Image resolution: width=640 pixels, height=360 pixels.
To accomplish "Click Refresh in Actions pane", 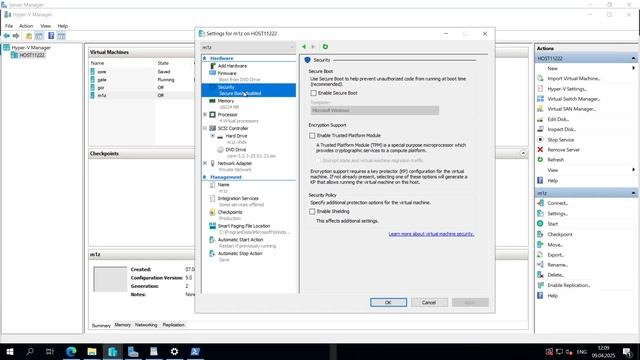I will tap(556, 160).
